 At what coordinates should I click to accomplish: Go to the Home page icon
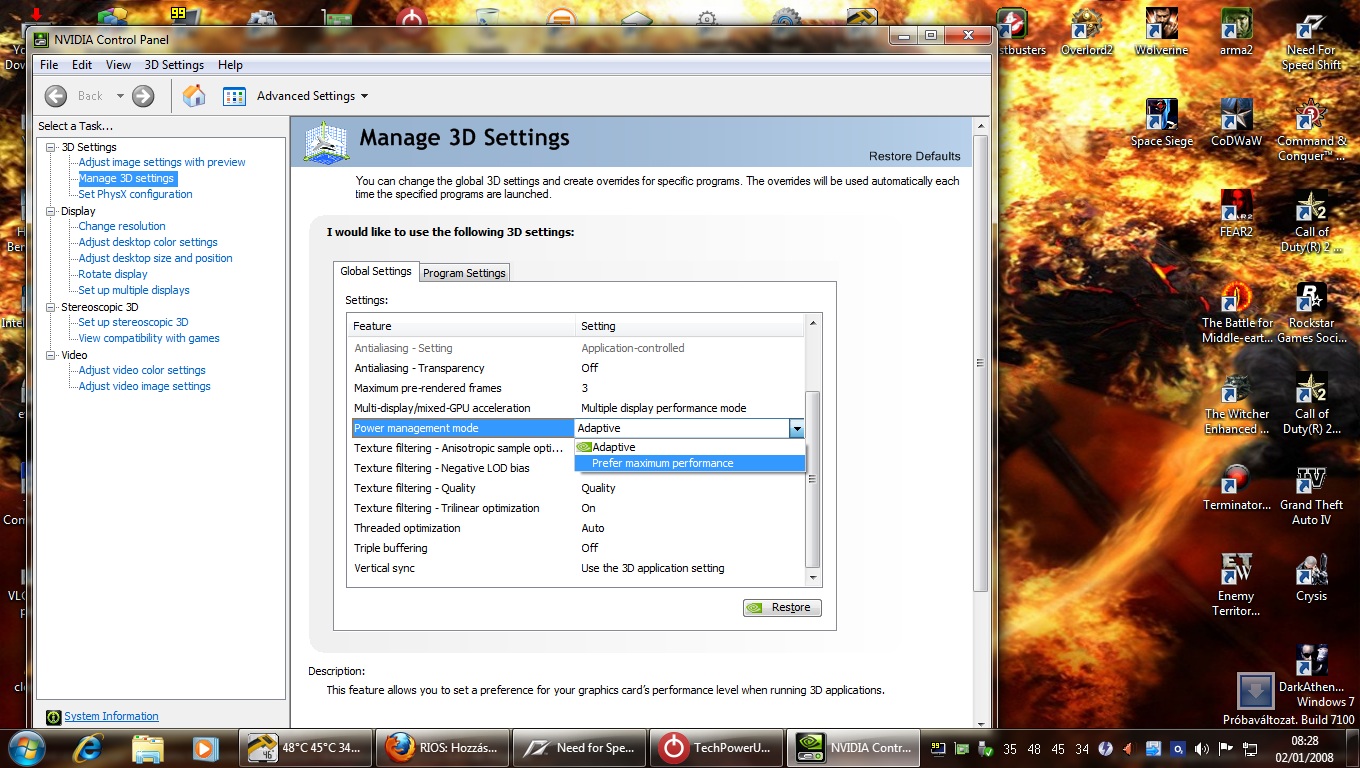194,96
